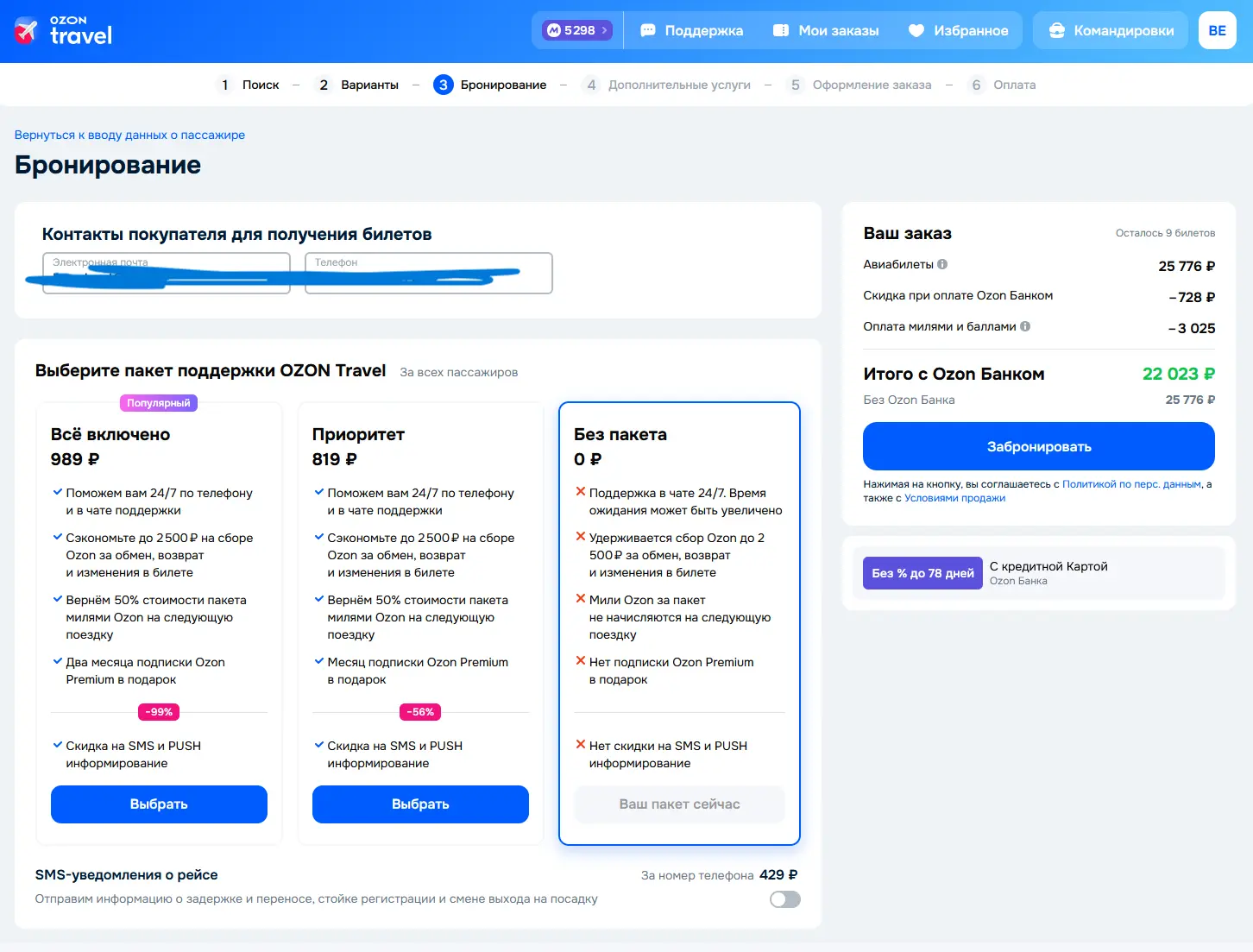Click Два месяца подписки Ozon Premium в подарок

[145, 671]
